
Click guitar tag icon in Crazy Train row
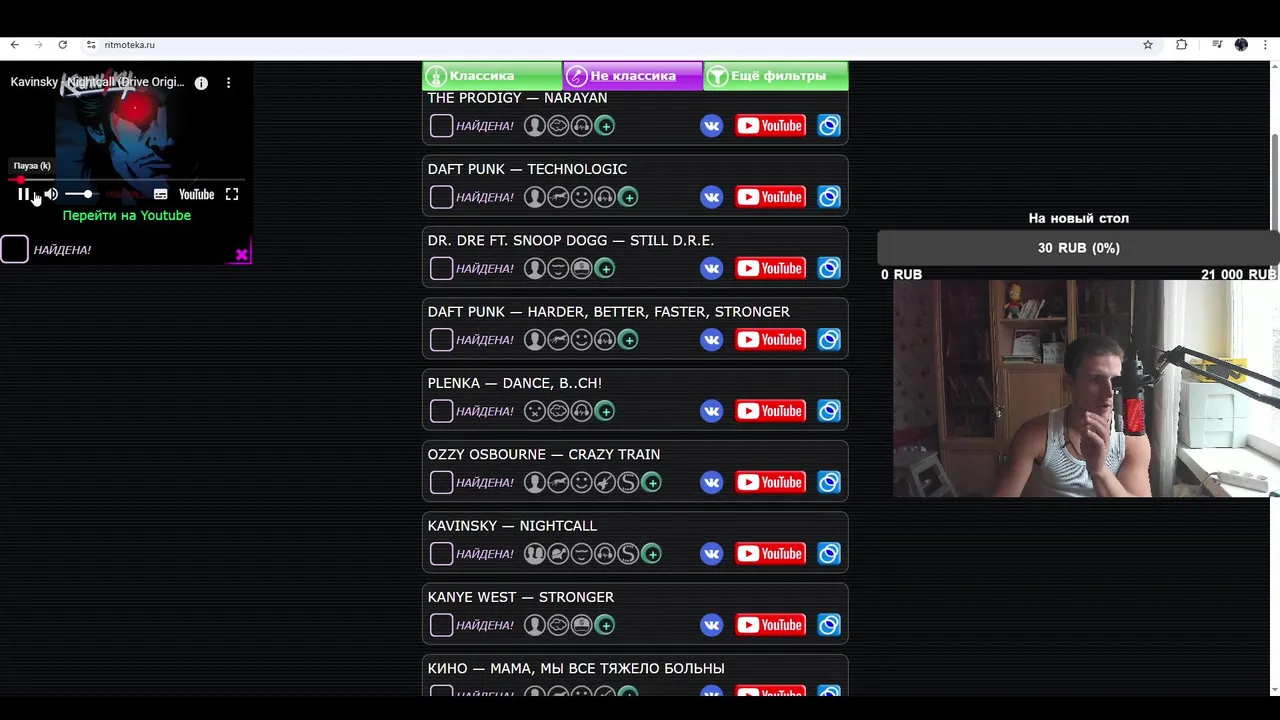pyautogui.click(x=605, y=482)
